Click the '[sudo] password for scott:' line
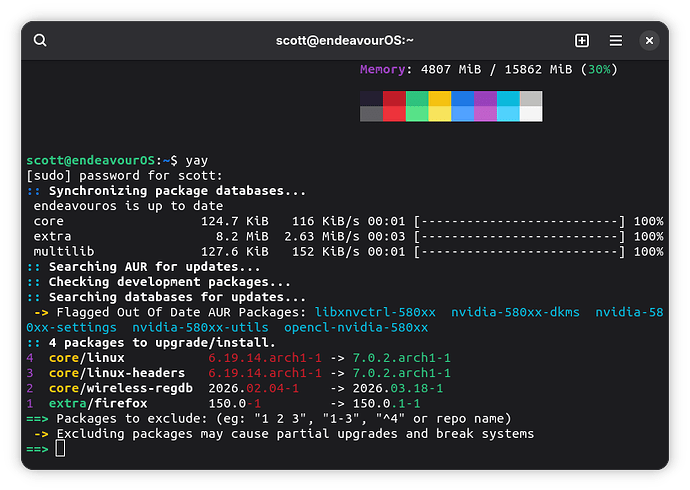This screenshot has width=690, height=490. (x=125, y=176)
